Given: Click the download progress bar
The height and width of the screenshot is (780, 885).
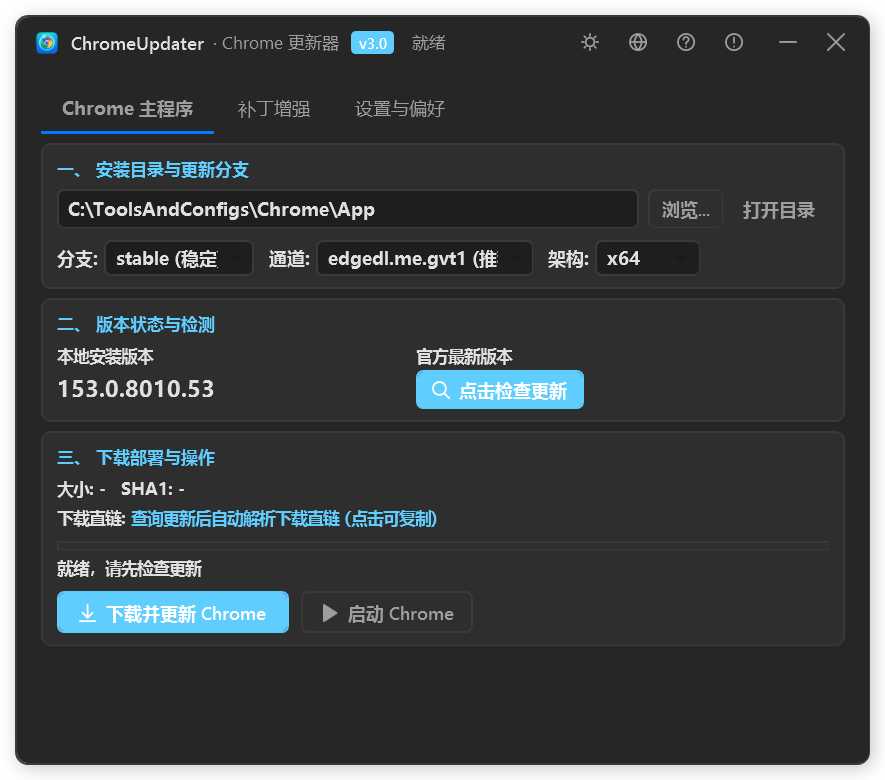Looking at the screenshot, I should coord(442,546).
